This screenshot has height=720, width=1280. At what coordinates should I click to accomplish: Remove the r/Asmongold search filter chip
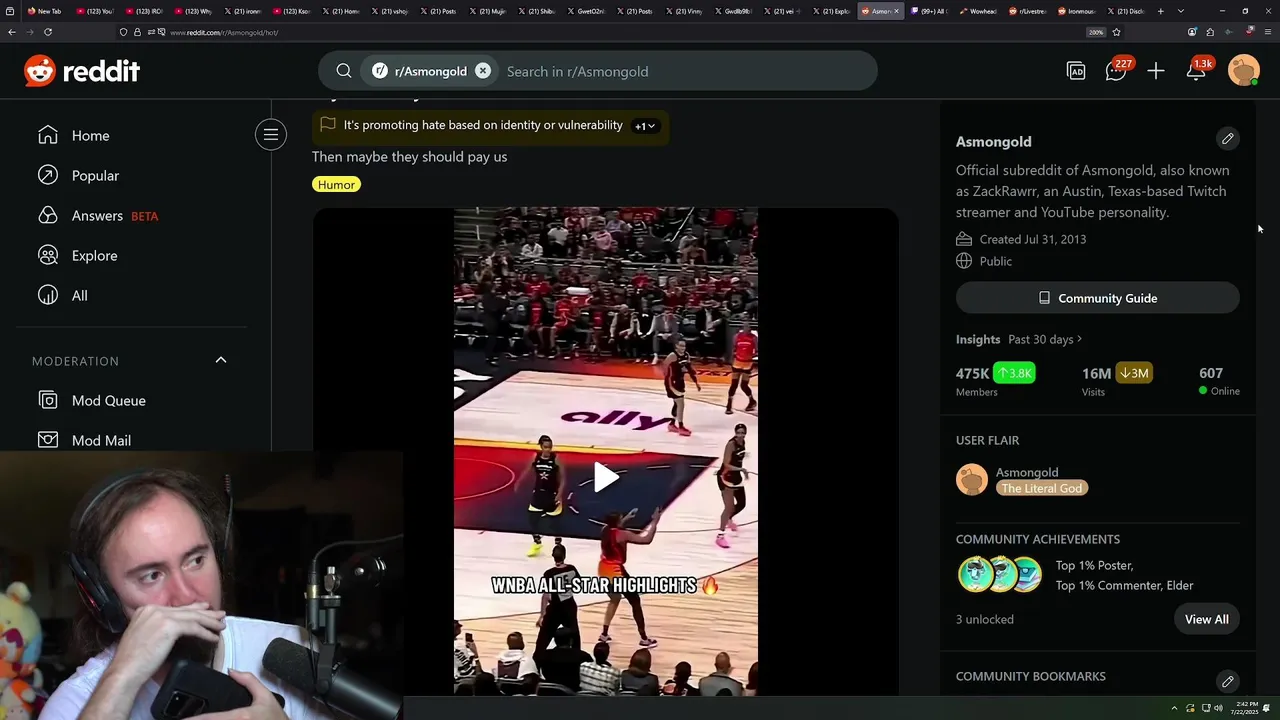point(483,71)
